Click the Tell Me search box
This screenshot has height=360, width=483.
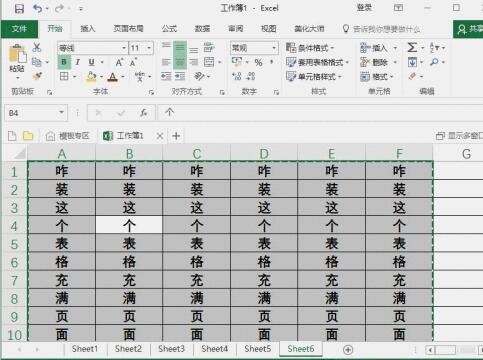[382, 29]
